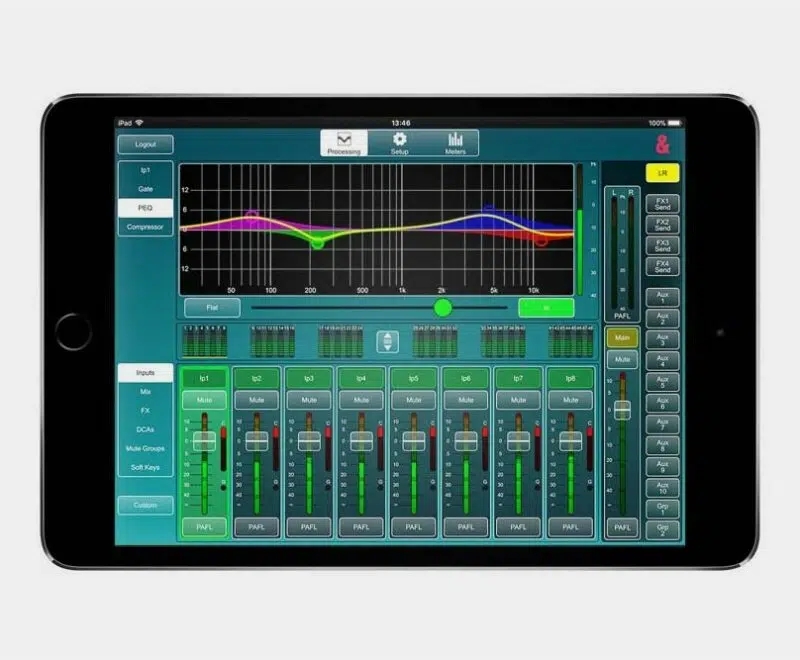Enable PAFL on channel Ip5
The width and height of the screenshot is (800, 660).
tap(413, 526)
